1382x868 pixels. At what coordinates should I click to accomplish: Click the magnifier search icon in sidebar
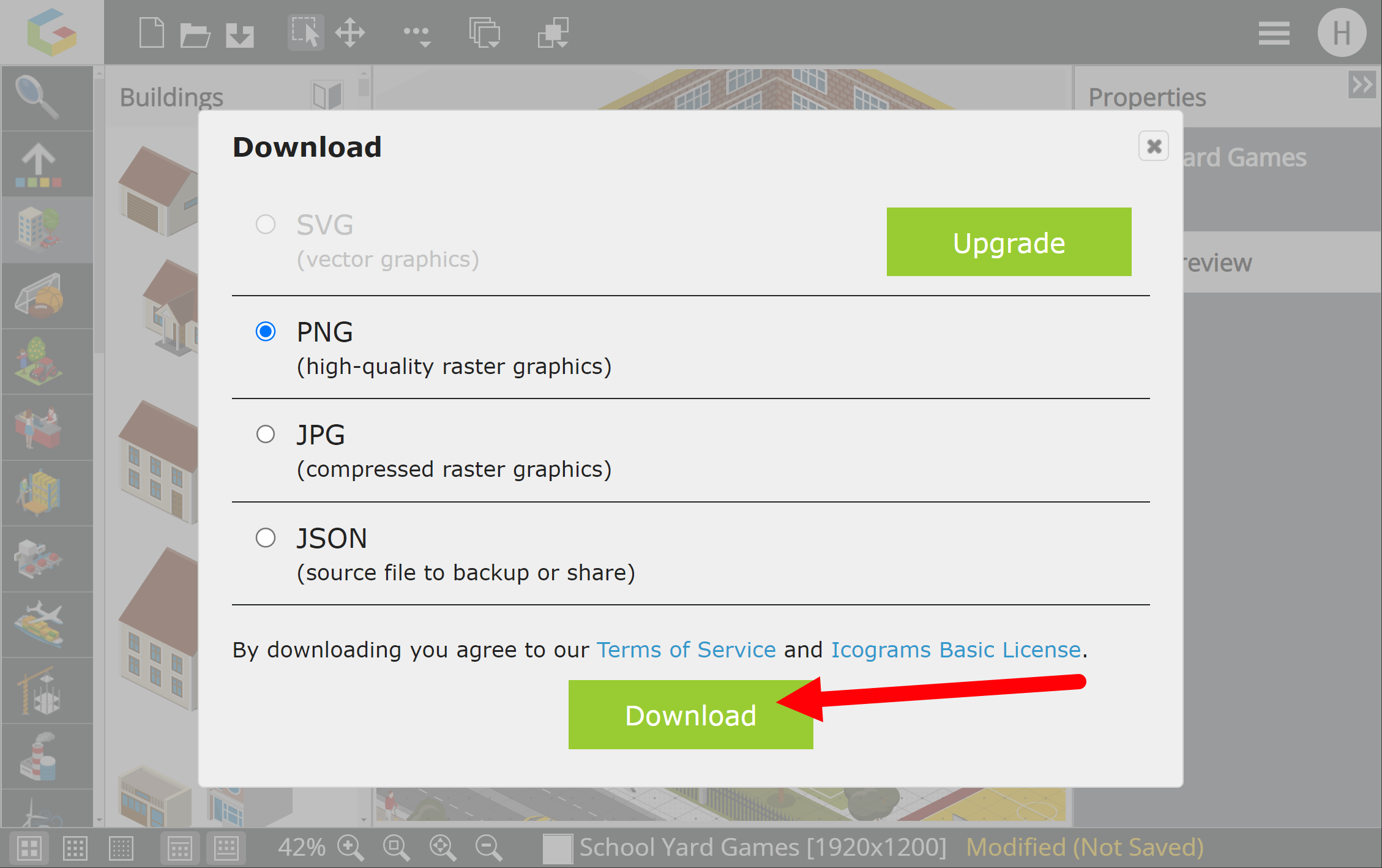37,97
